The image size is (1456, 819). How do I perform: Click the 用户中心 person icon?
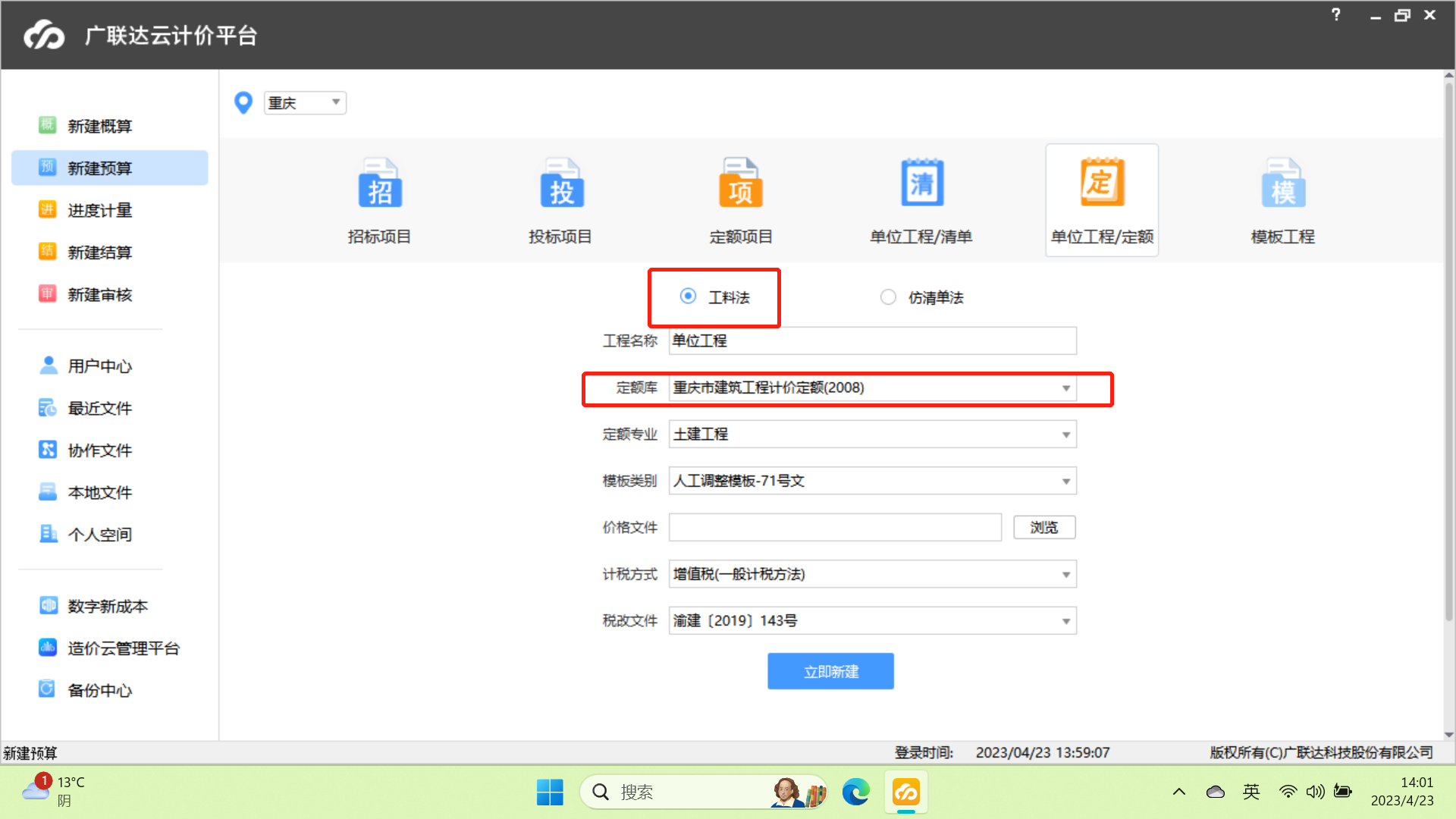click(48, 366)
